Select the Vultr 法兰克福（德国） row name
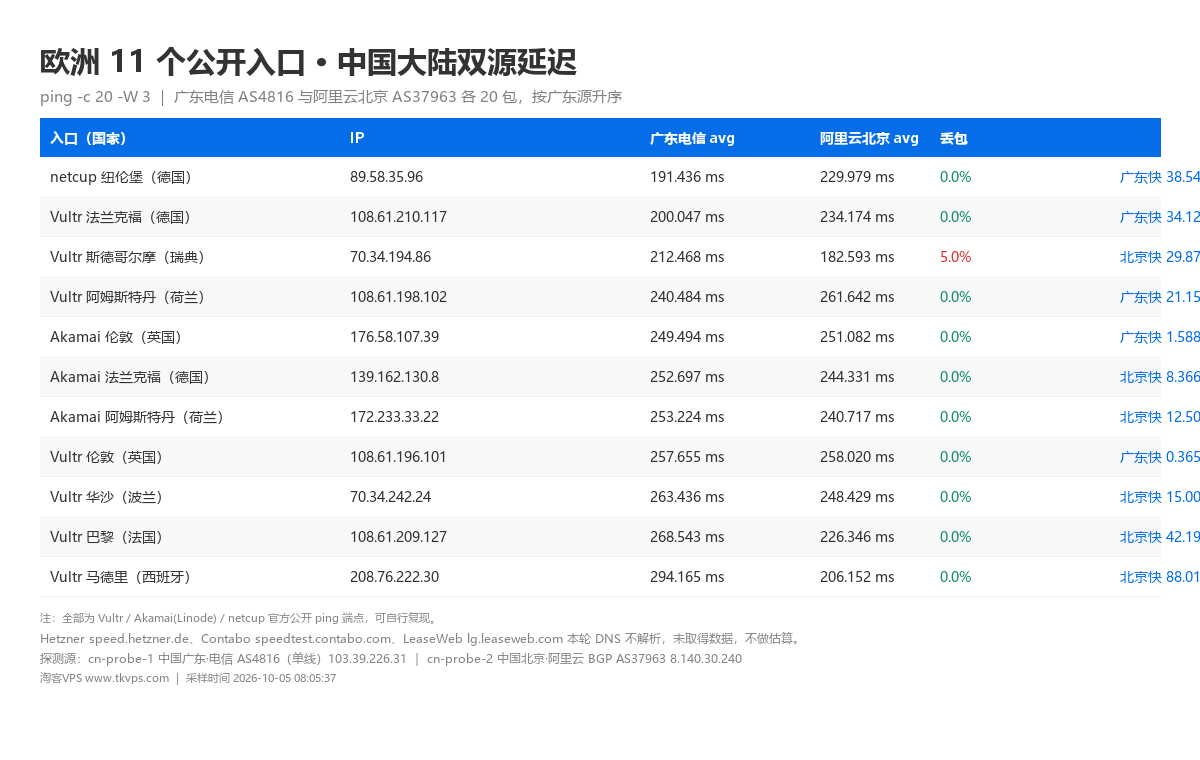The height and width of the screenshot is (760, 1200). coord(120,217)
